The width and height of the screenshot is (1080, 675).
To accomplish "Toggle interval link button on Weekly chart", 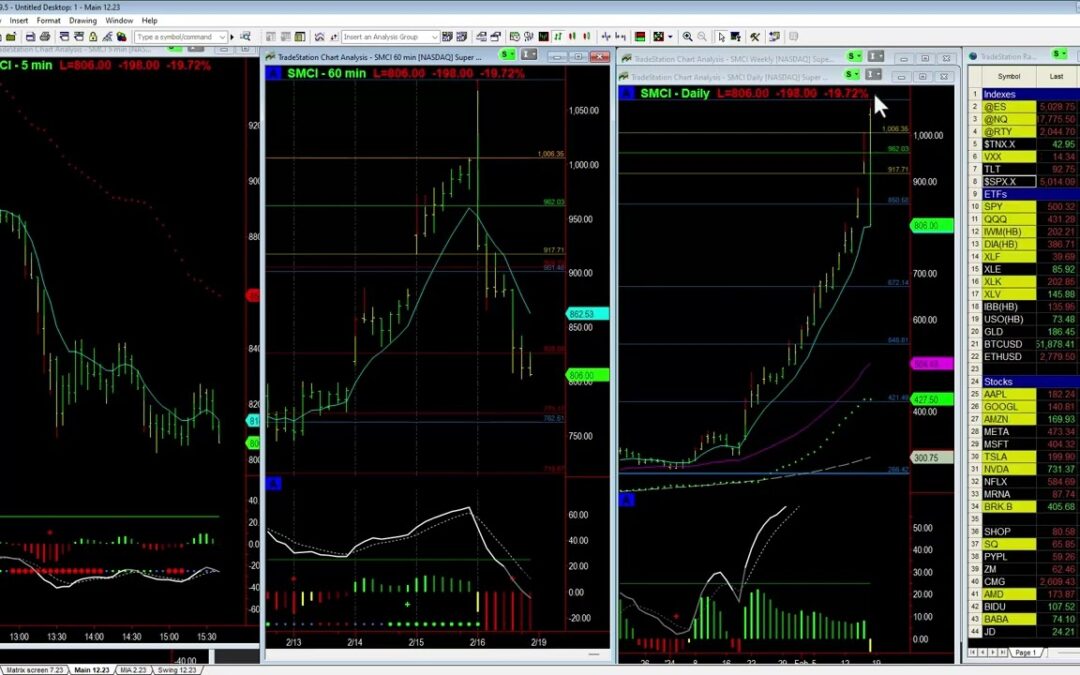I will pos(876,56).
